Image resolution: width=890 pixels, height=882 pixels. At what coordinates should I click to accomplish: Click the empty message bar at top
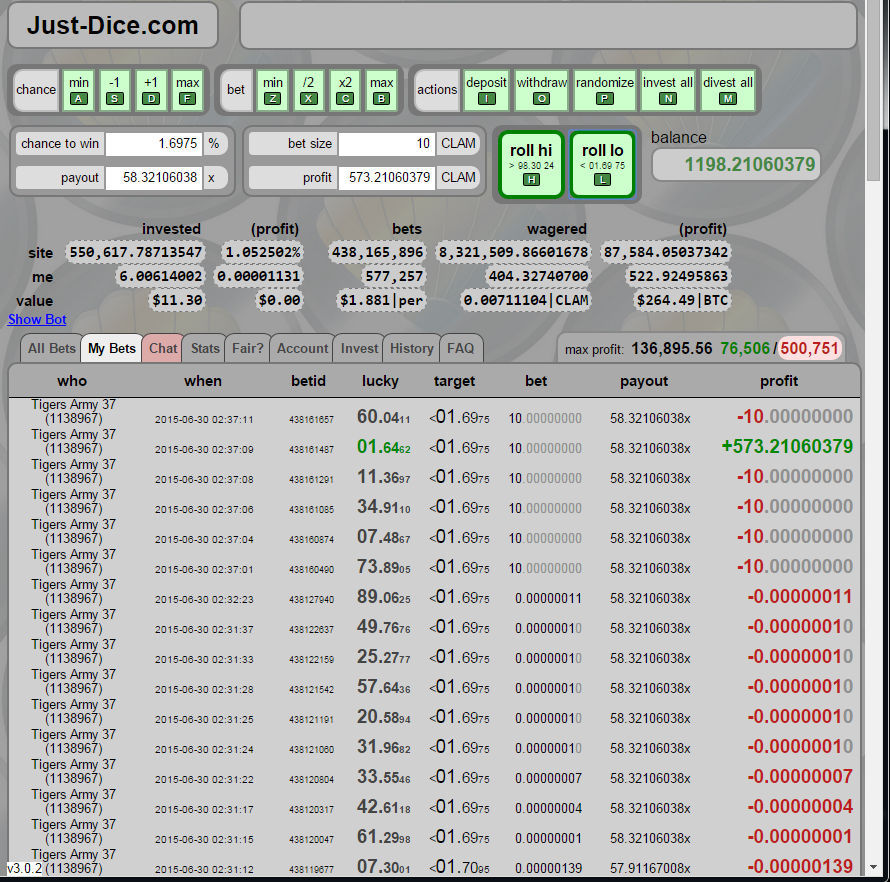click(x=548, y=26)
